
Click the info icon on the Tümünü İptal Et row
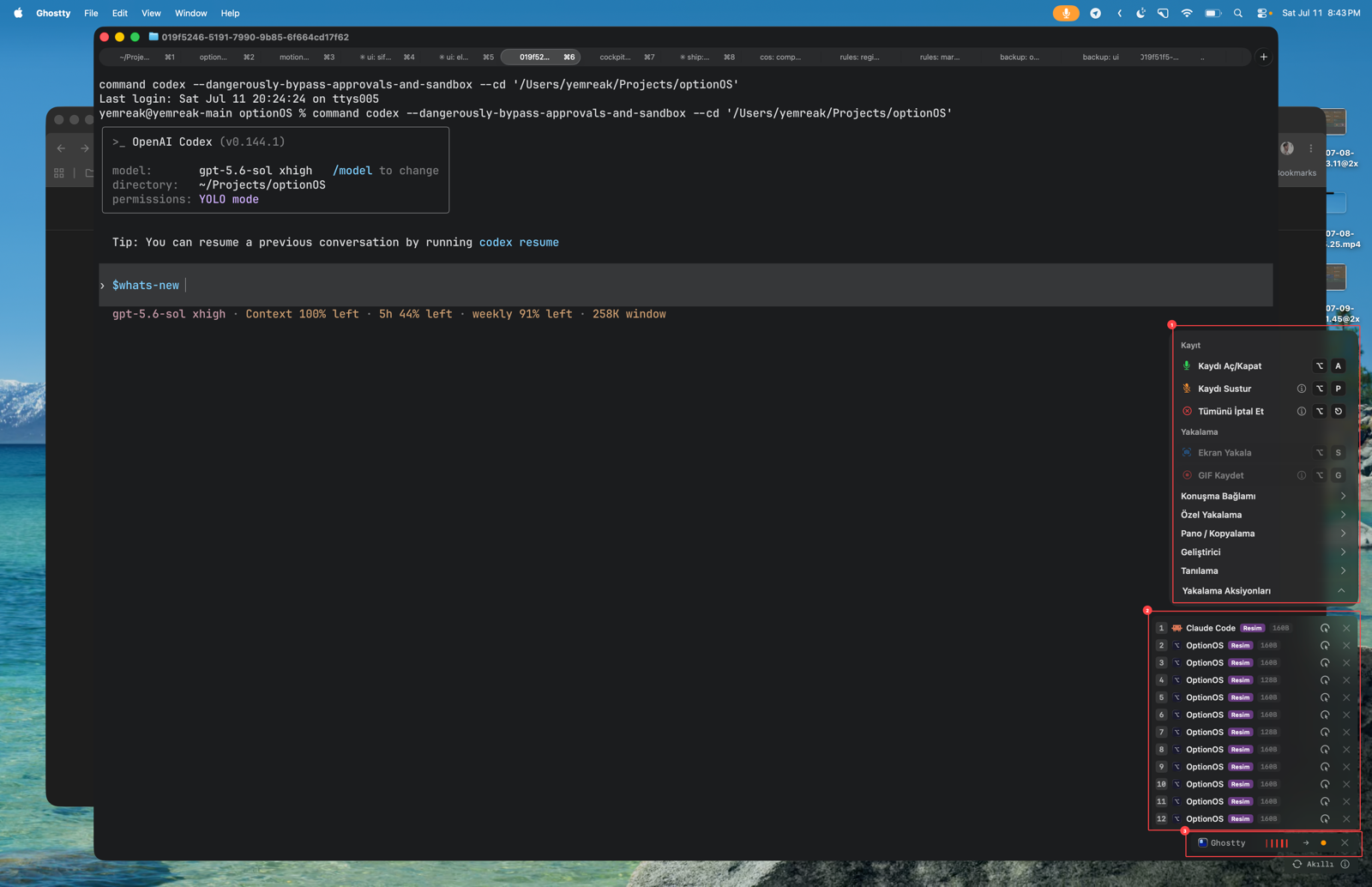[x=1301, y=411]
